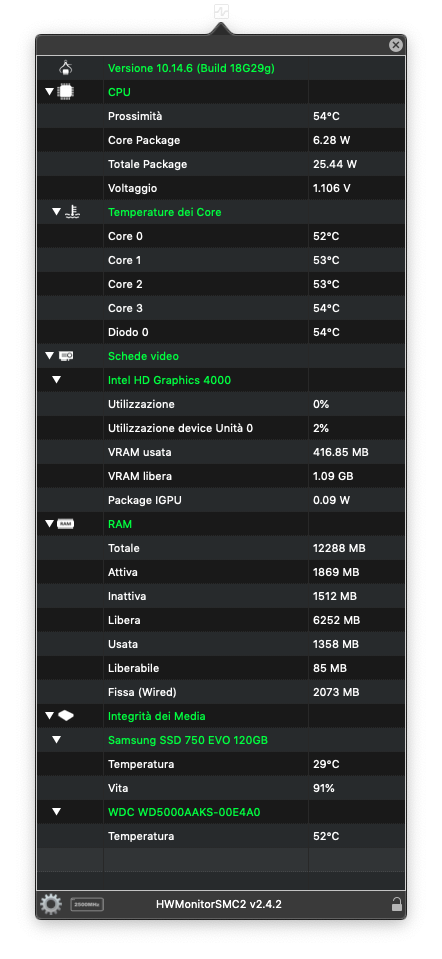
Task: Select the Usata row
Action: click(221, 644)
